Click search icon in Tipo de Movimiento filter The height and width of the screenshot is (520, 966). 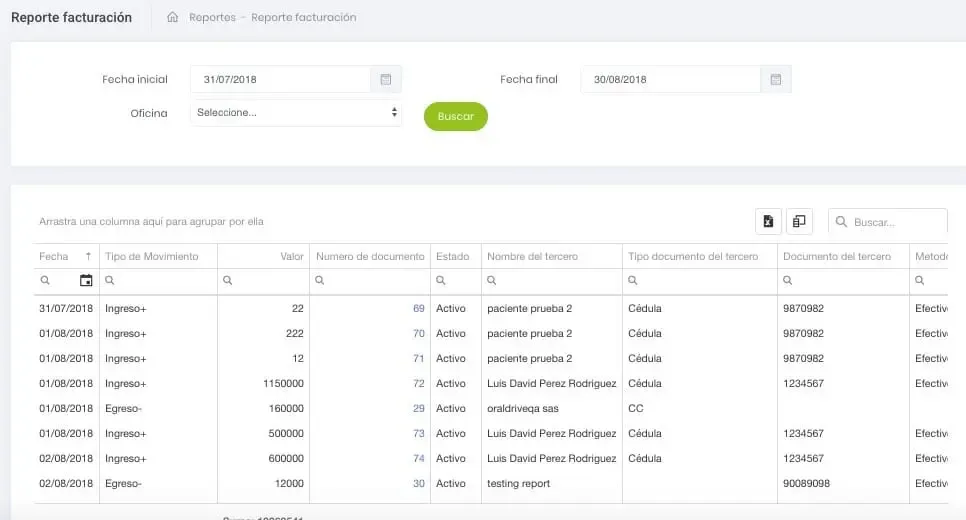111,281
